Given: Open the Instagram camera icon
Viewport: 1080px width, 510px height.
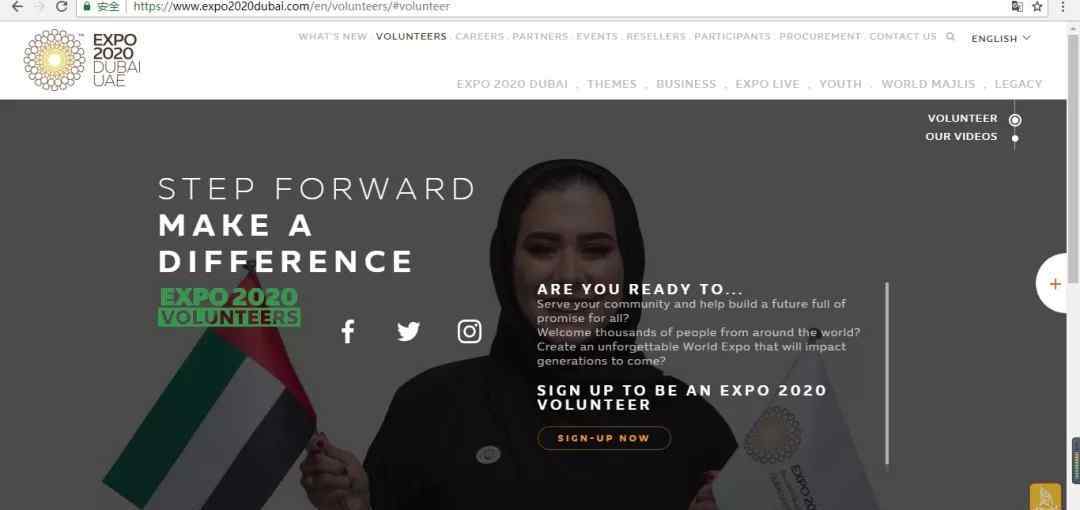Looking at the screenshot, I should pyautogui.click(x=470, y=332).
